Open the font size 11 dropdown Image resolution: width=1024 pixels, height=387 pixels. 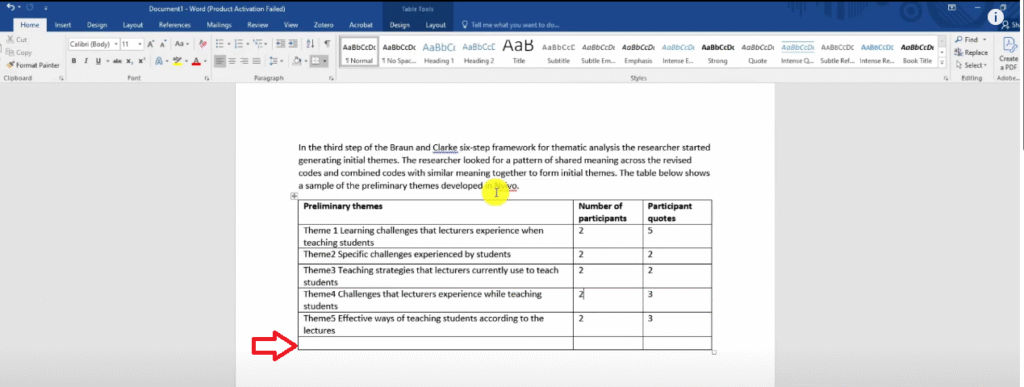coord(140,44)
